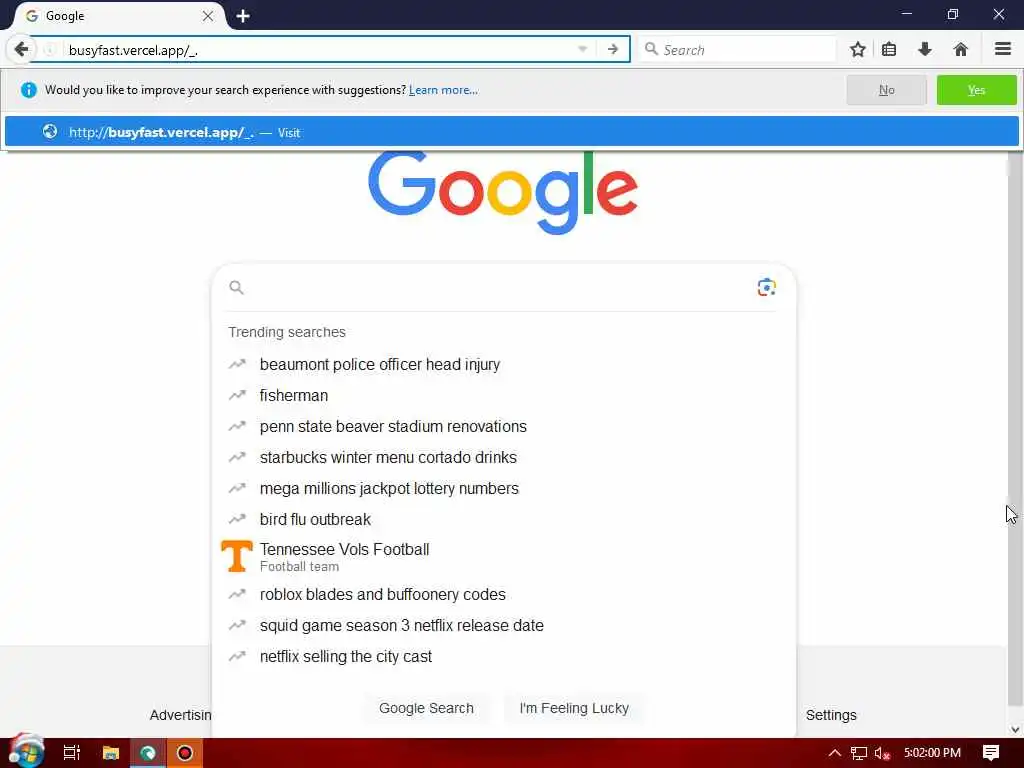The width and height of the screenshot is (1024, 768).
Task: Accept search suggestions with Yes button
Action: 976,90
